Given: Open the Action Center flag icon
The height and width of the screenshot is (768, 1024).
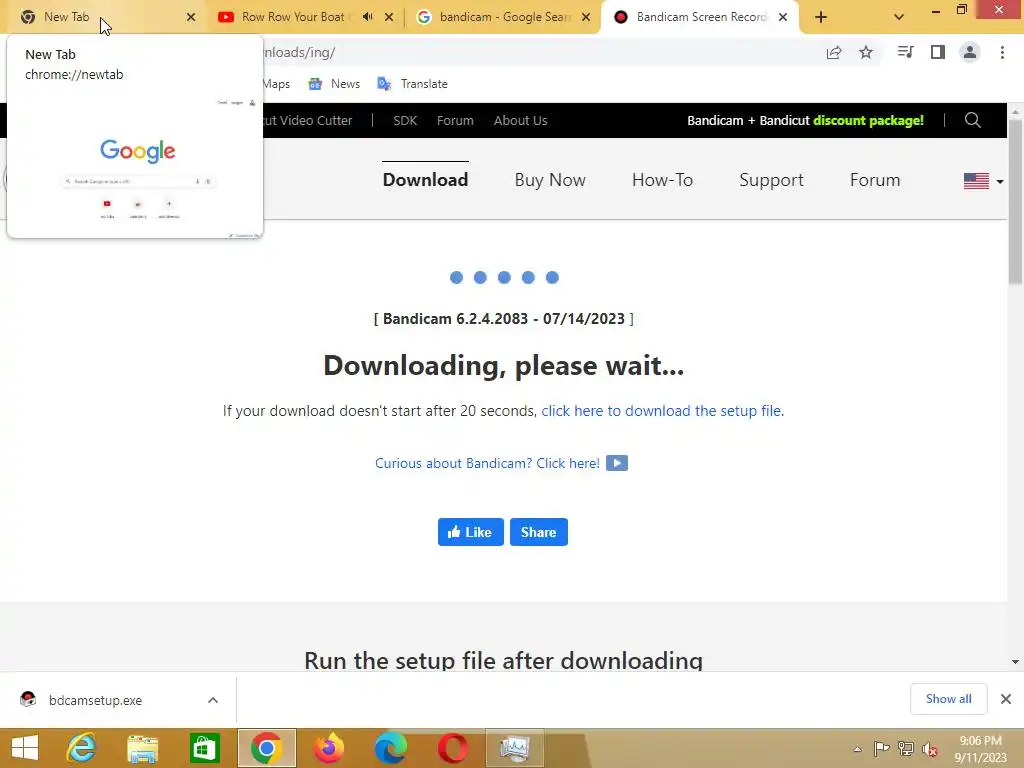Looking at the screenshot, I should [882, 749].
